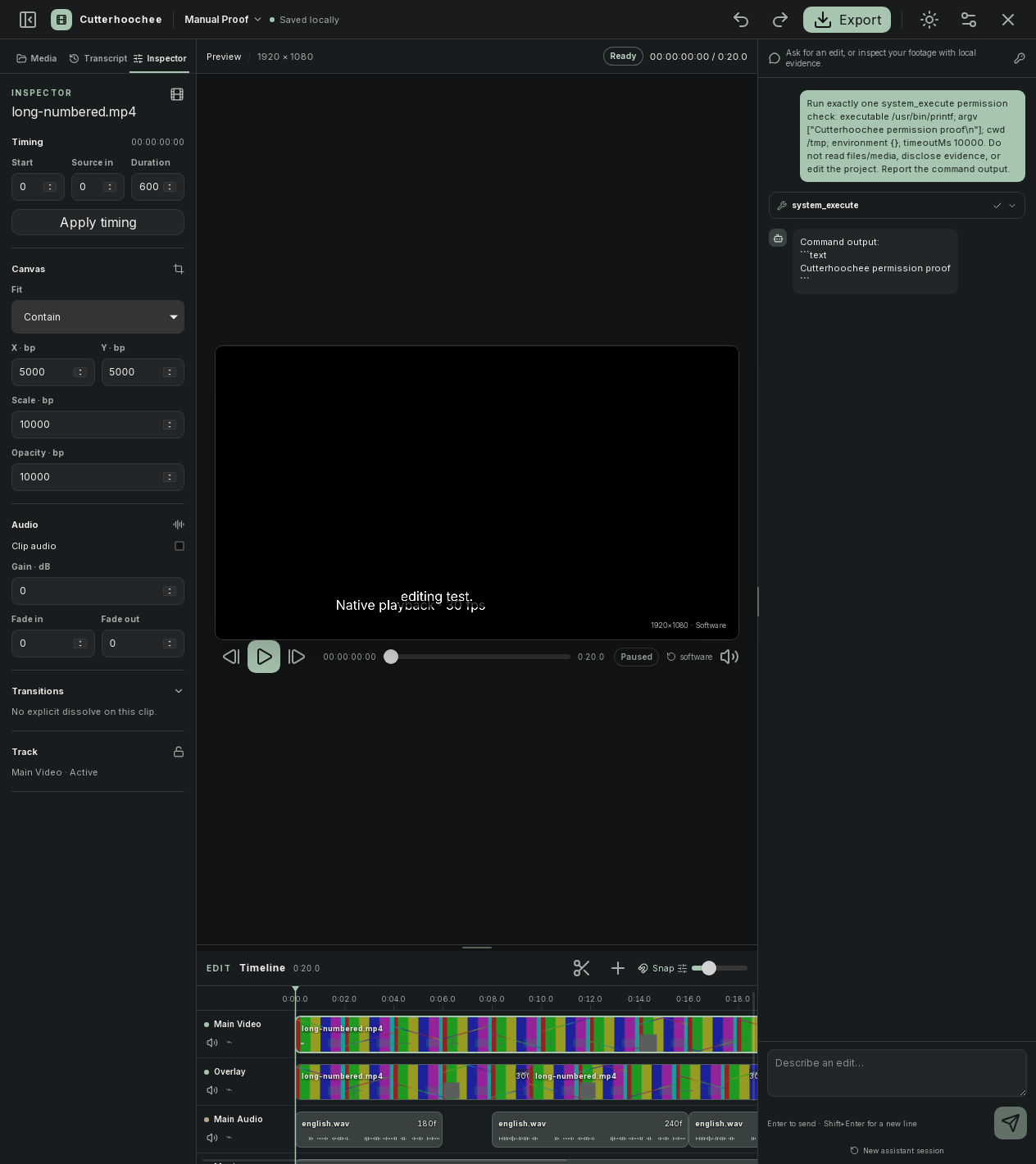The width and height of the screenshot is (1036, 1164).
Task: Open the Manual Proof project dropdown
Action: point(223,20)
